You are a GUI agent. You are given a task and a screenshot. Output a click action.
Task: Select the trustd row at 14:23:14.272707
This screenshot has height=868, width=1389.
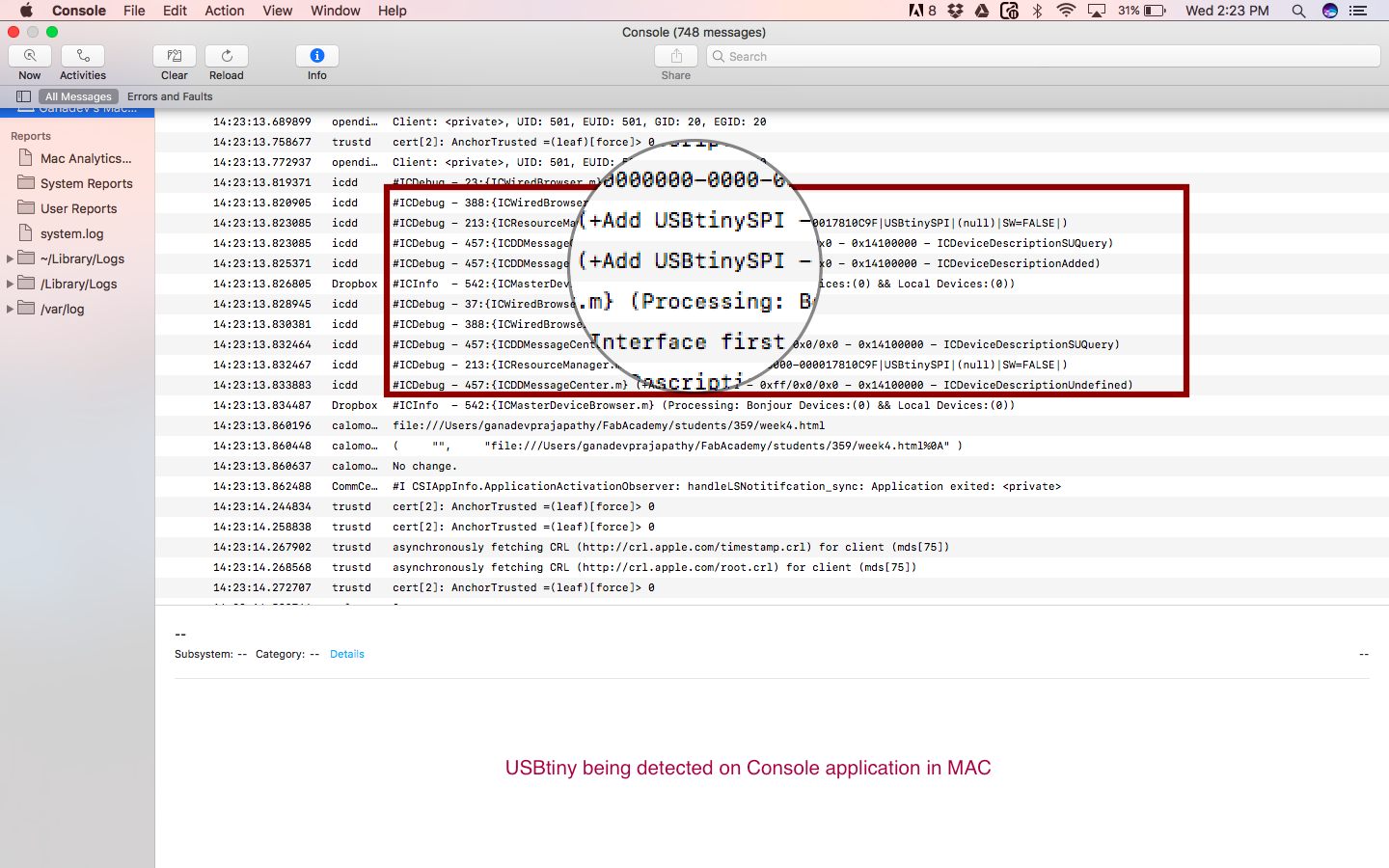pos(772,587)
